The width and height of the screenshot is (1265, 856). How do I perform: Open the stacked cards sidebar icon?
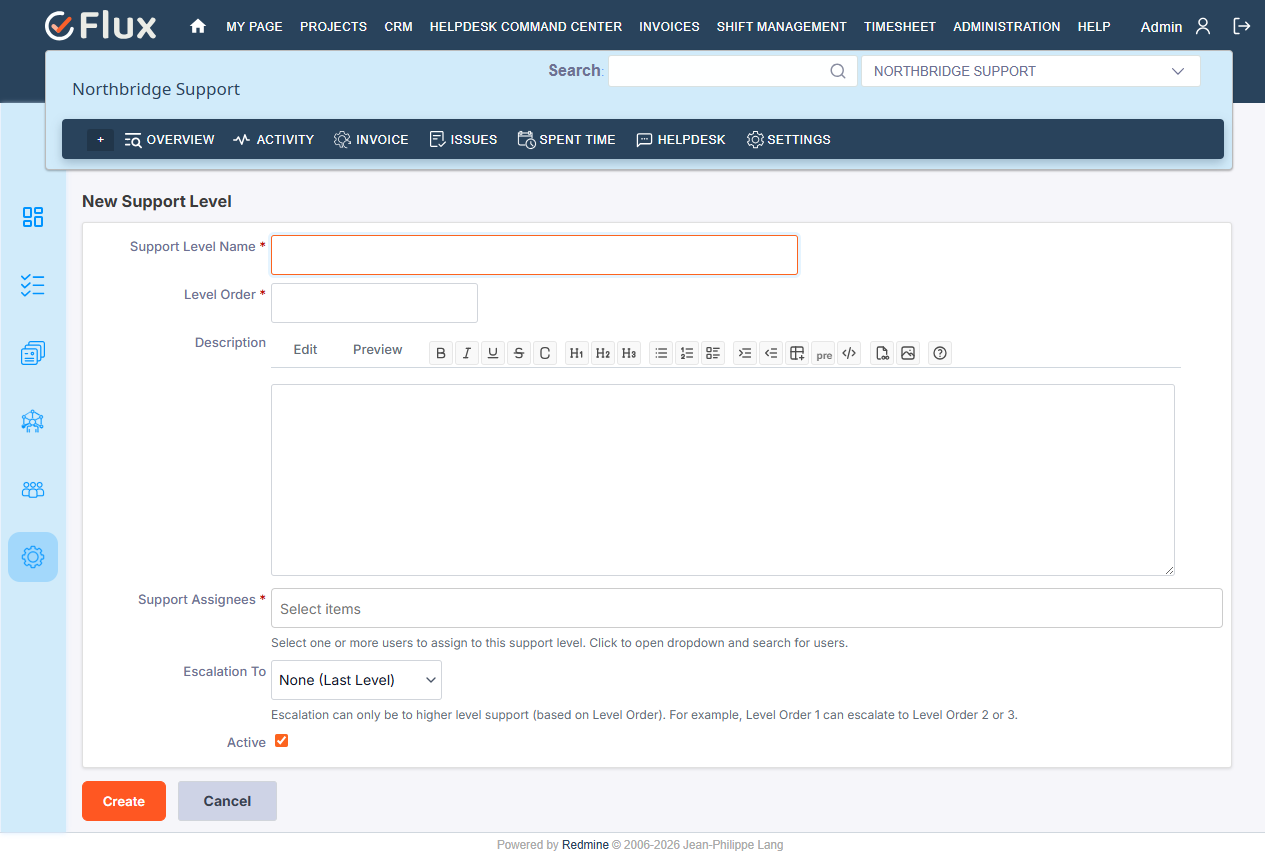click(33, 353)
